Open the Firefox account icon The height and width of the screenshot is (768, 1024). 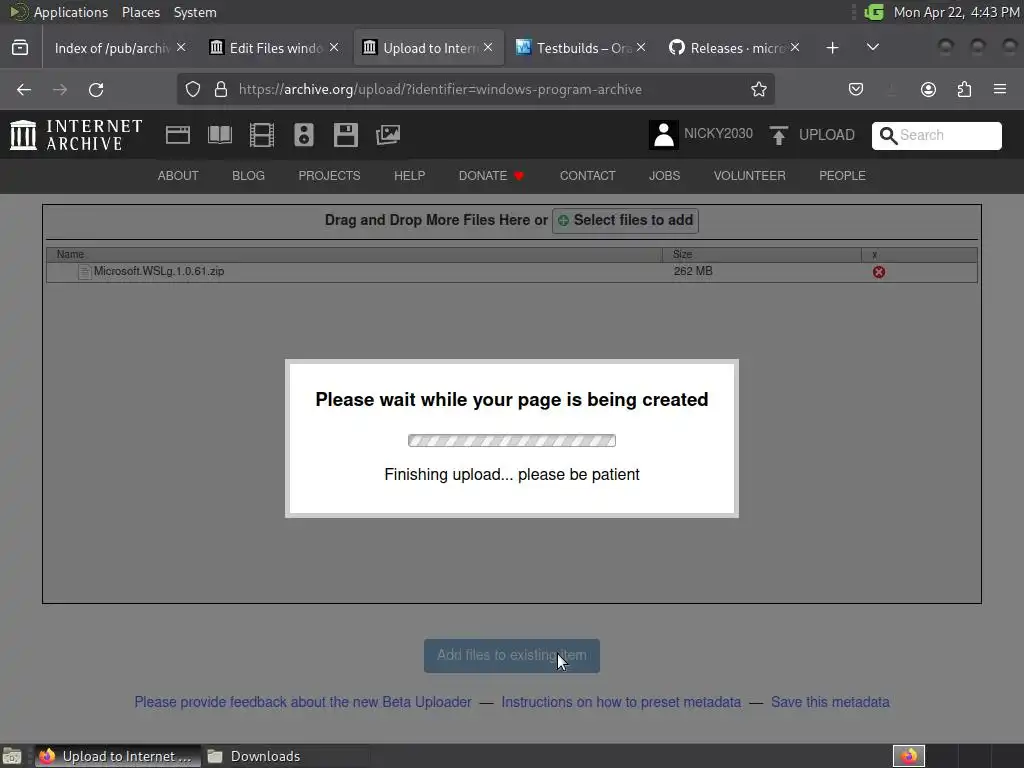pos(928,89)
